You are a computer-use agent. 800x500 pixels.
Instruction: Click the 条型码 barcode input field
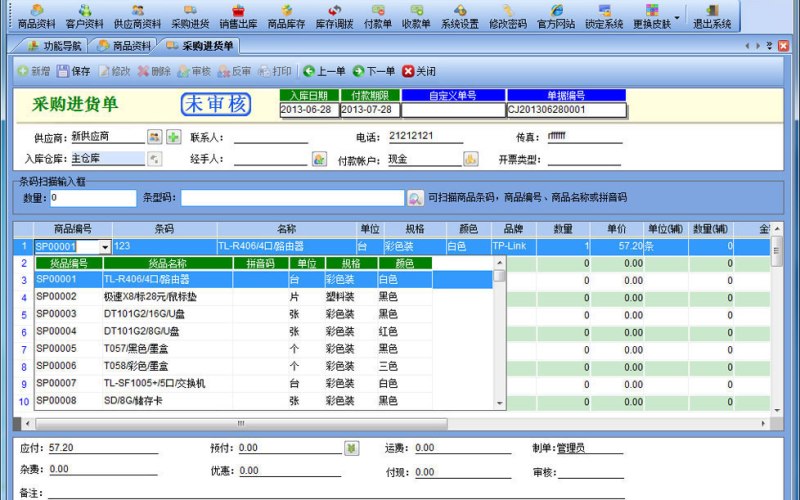292,198
